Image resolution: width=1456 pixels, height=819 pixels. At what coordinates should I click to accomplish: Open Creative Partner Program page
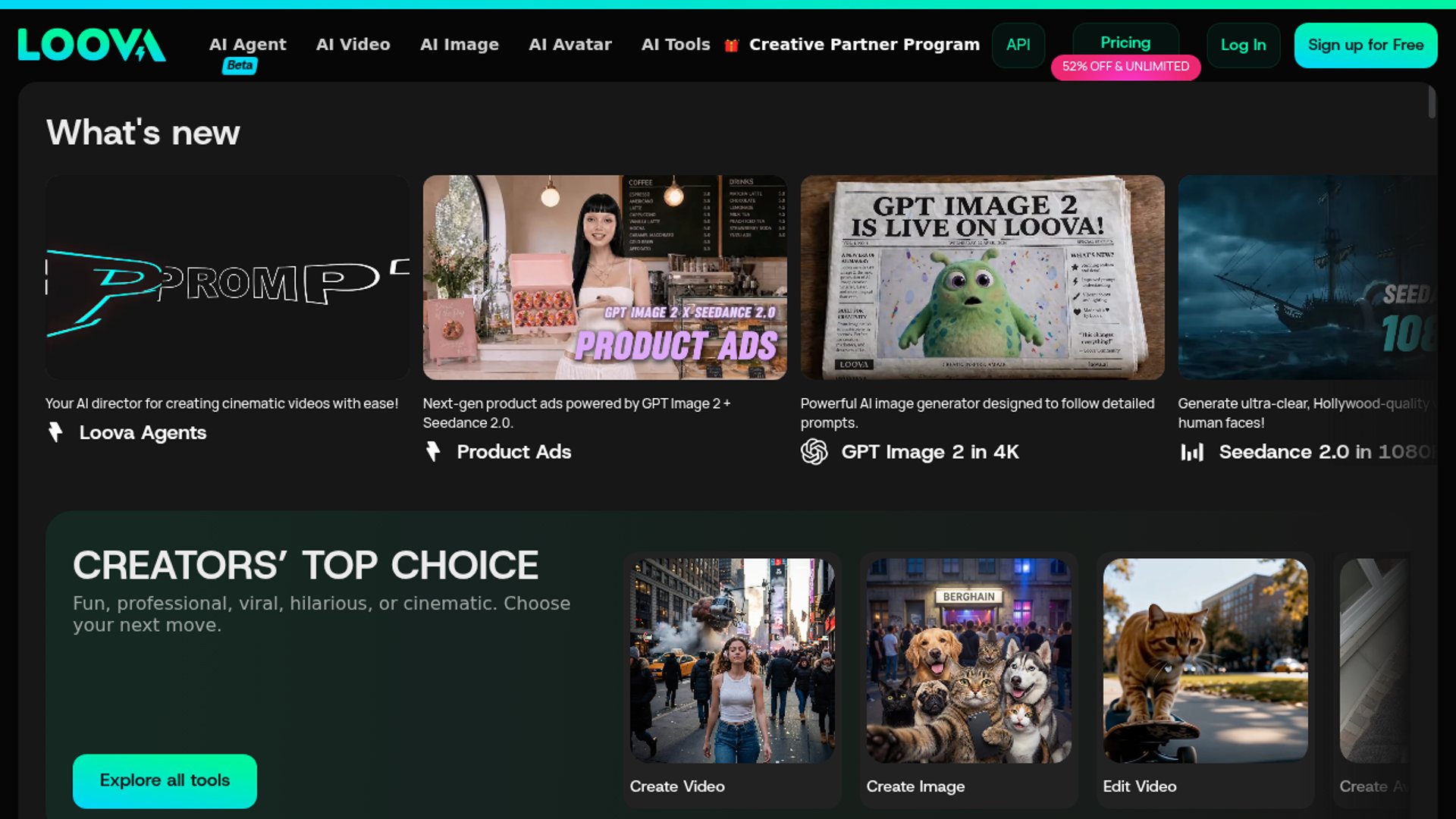pos(864,44)
